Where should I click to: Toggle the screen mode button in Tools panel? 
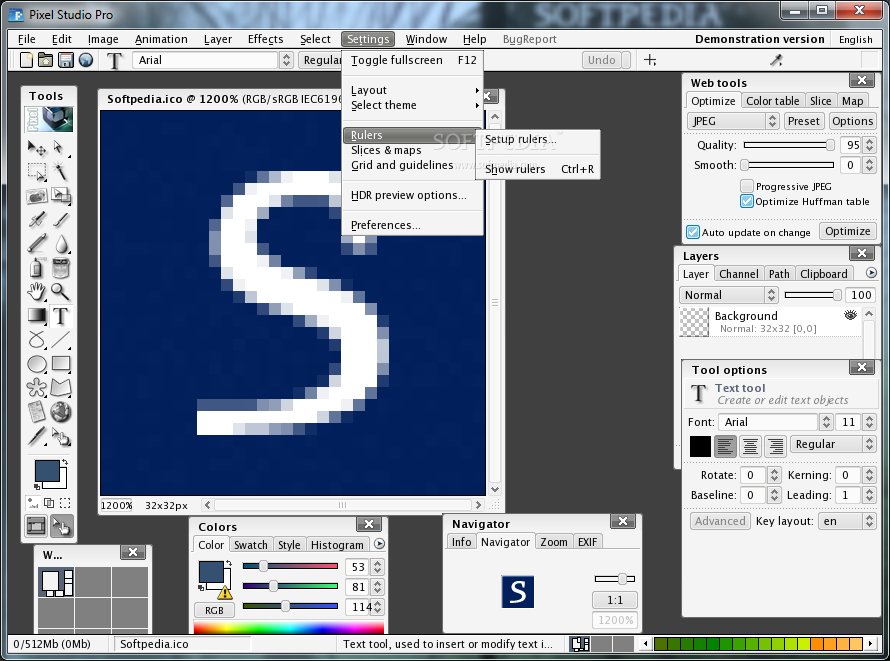[36, 526]
